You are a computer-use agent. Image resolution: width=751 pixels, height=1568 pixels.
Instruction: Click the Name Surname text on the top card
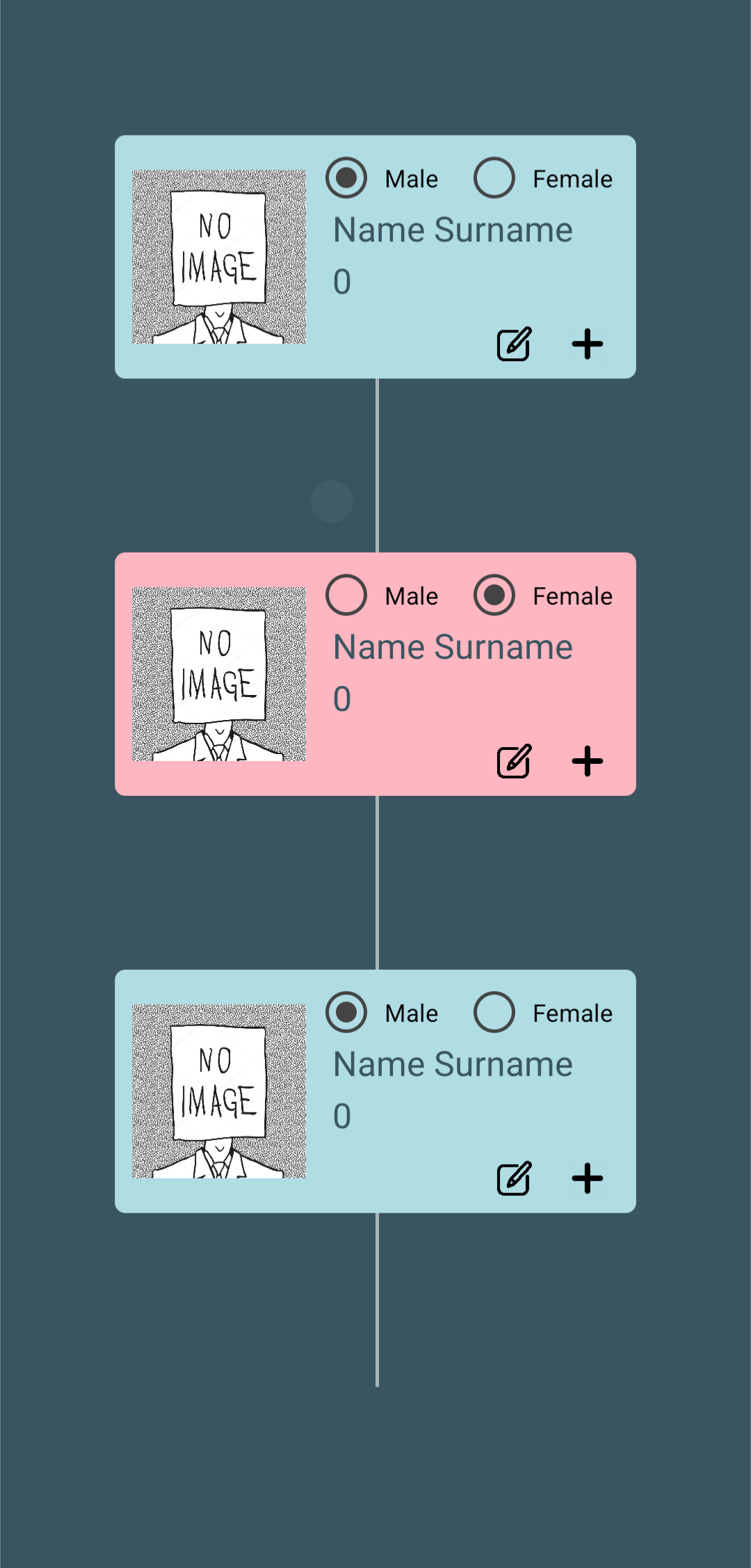point(452,230)
